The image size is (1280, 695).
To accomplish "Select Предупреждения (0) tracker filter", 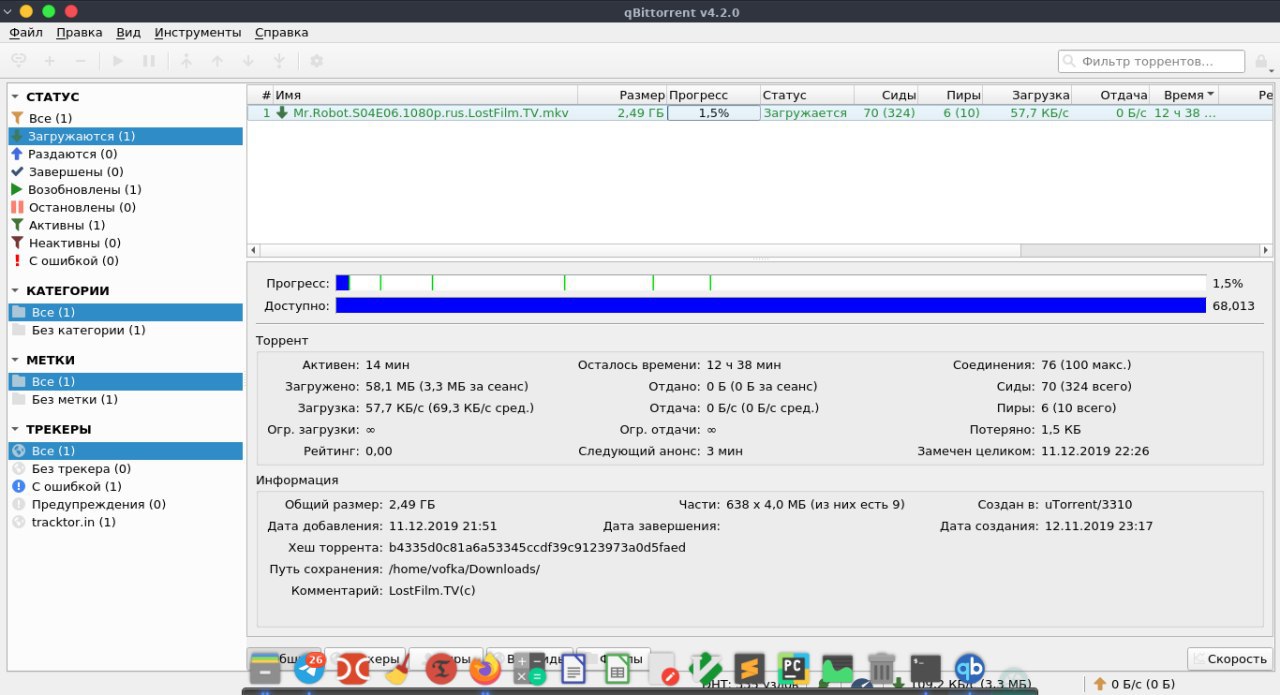I will pos(125,504).
